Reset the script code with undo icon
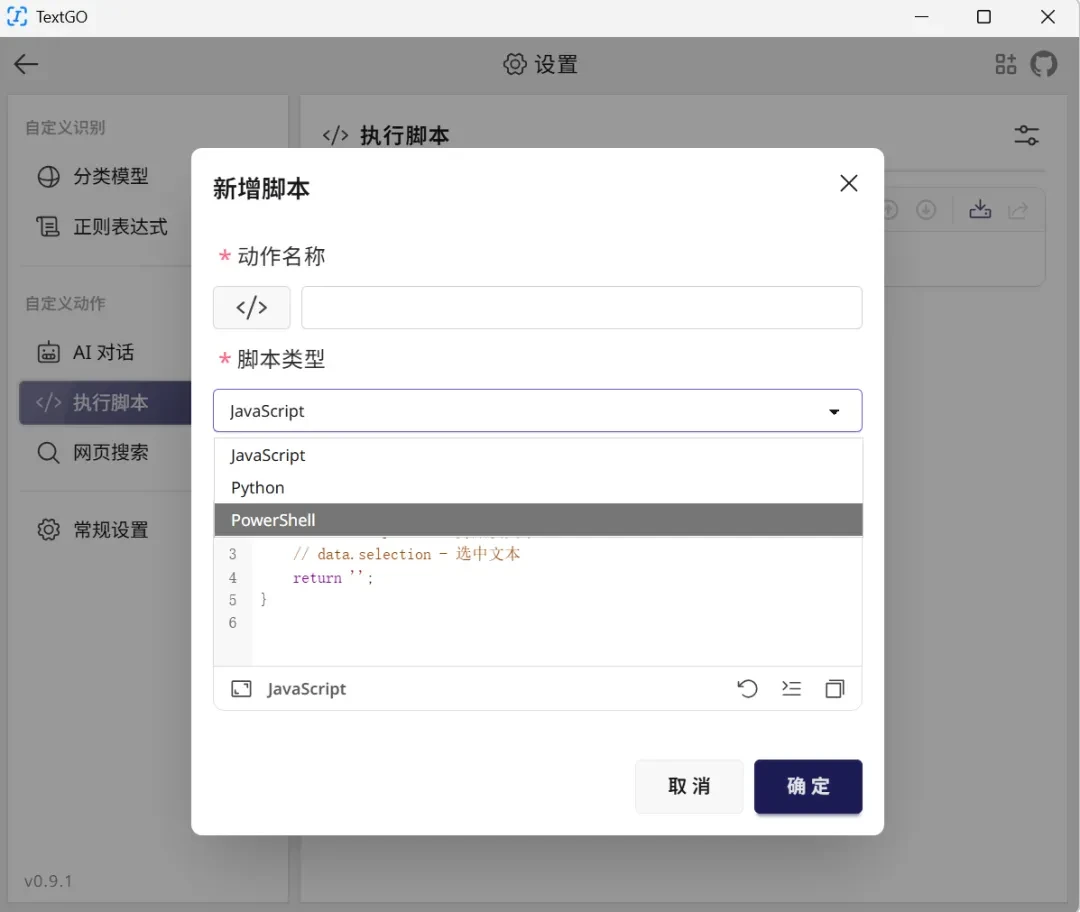Screen dimensions: 1080x912 click(x=747, y=689)
